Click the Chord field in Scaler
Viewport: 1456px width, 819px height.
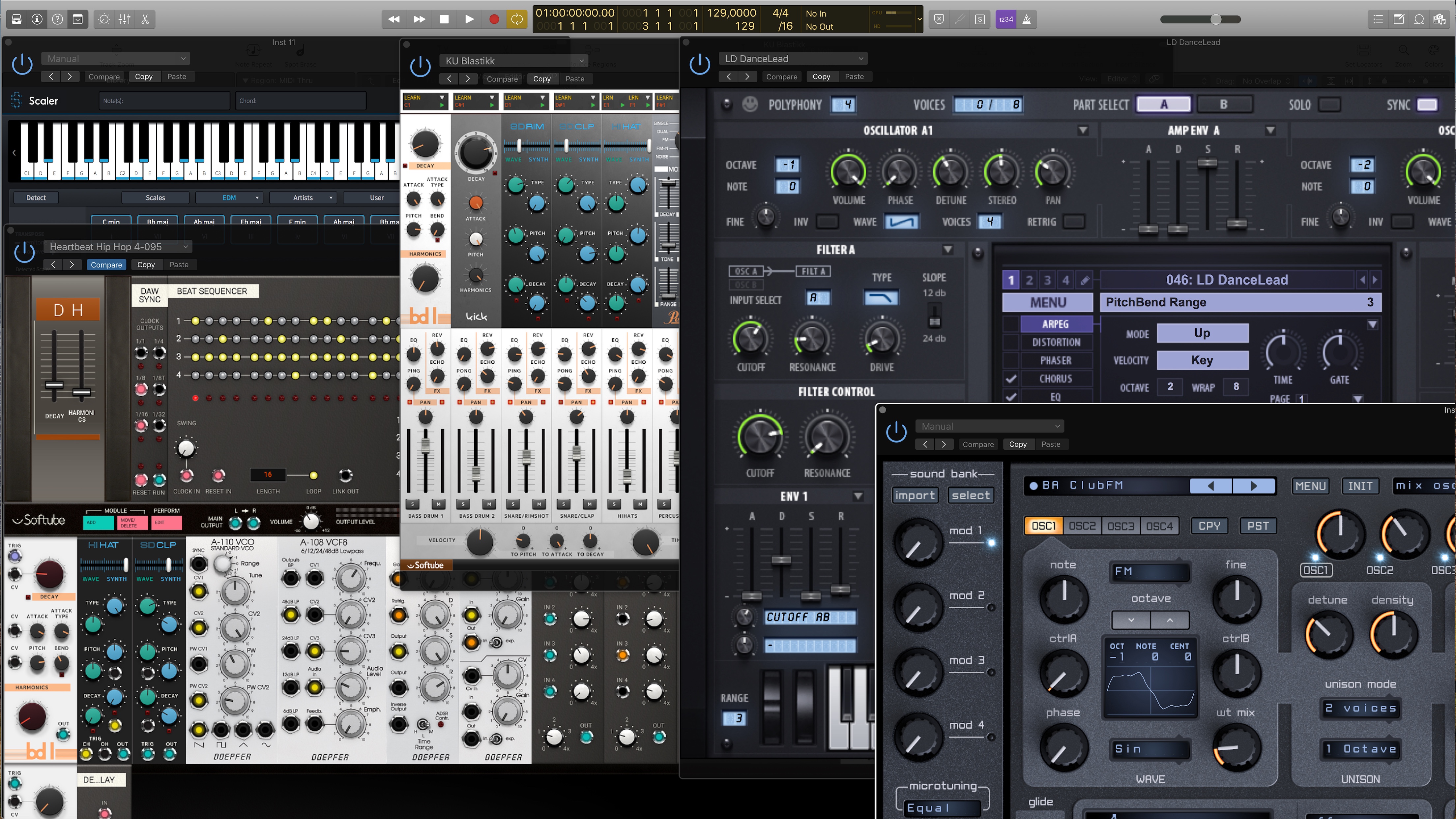301,101
